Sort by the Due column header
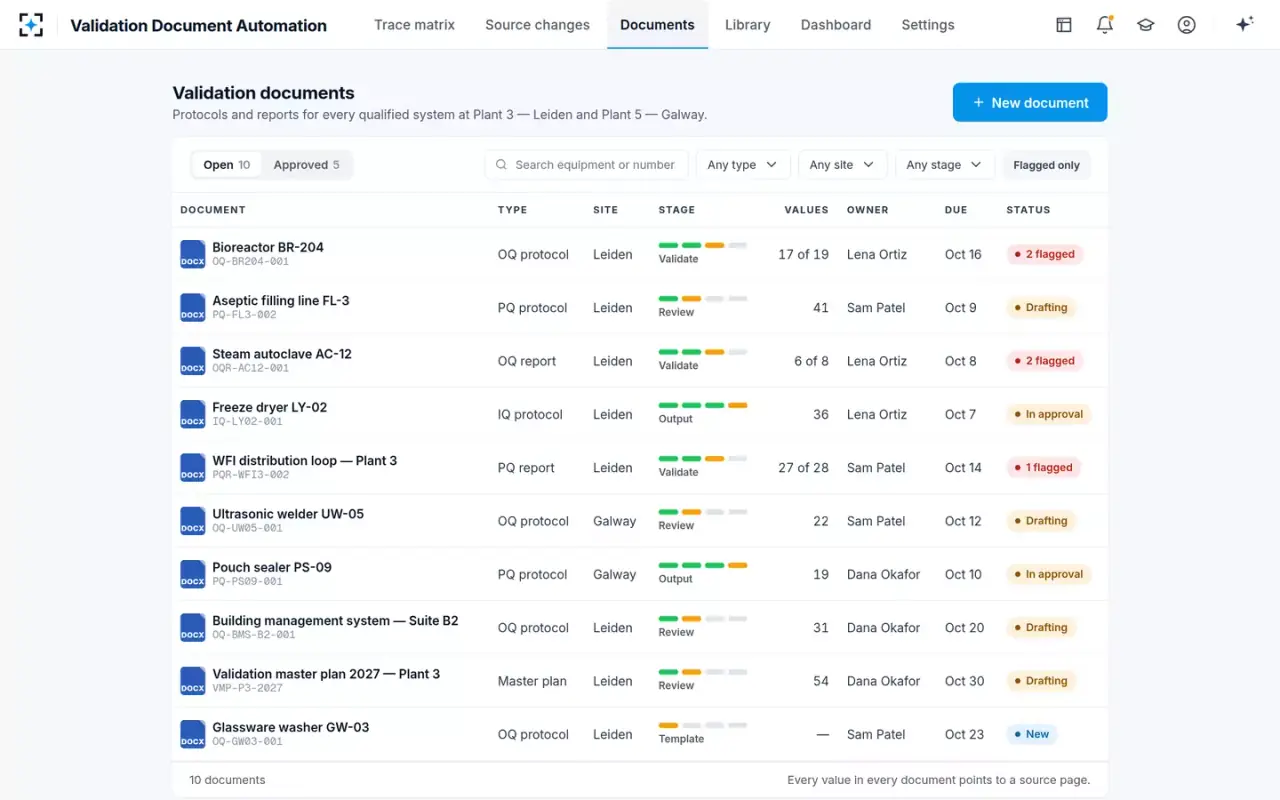Viewport: 1280px width, 800px height. point(956,210)
